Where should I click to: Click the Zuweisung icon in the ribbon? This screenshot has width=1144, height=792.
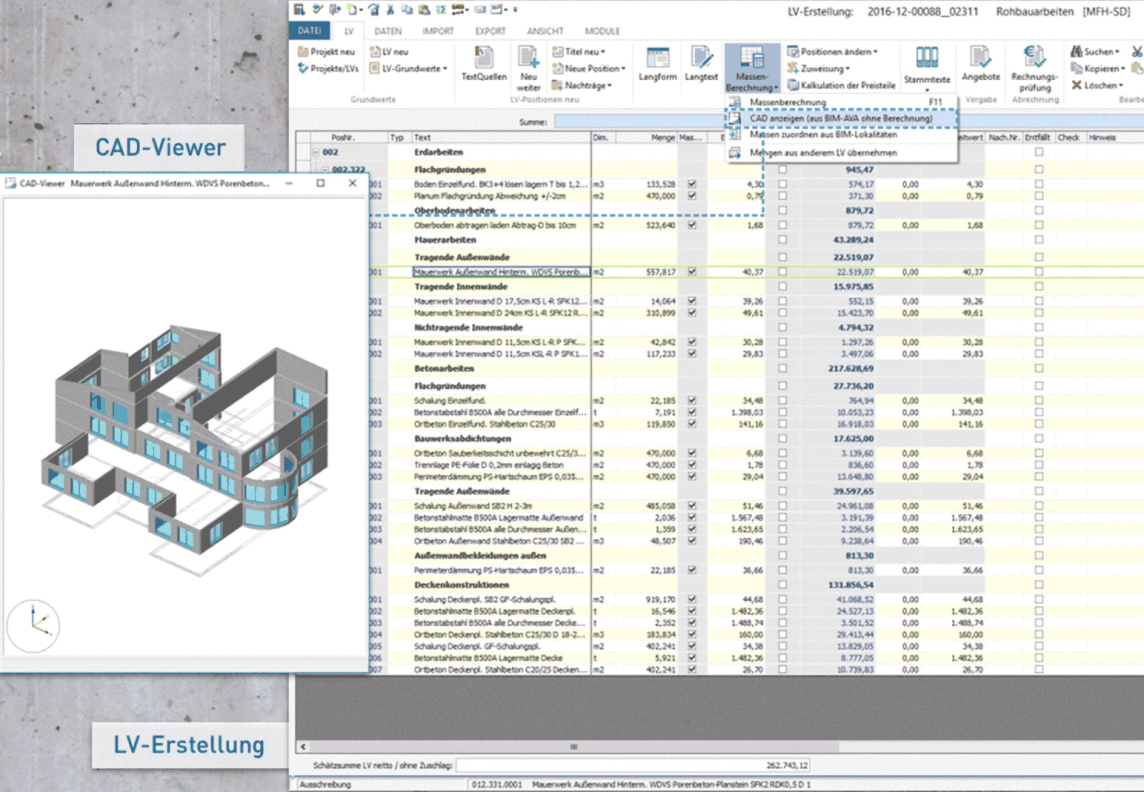[x=793, y=69]
